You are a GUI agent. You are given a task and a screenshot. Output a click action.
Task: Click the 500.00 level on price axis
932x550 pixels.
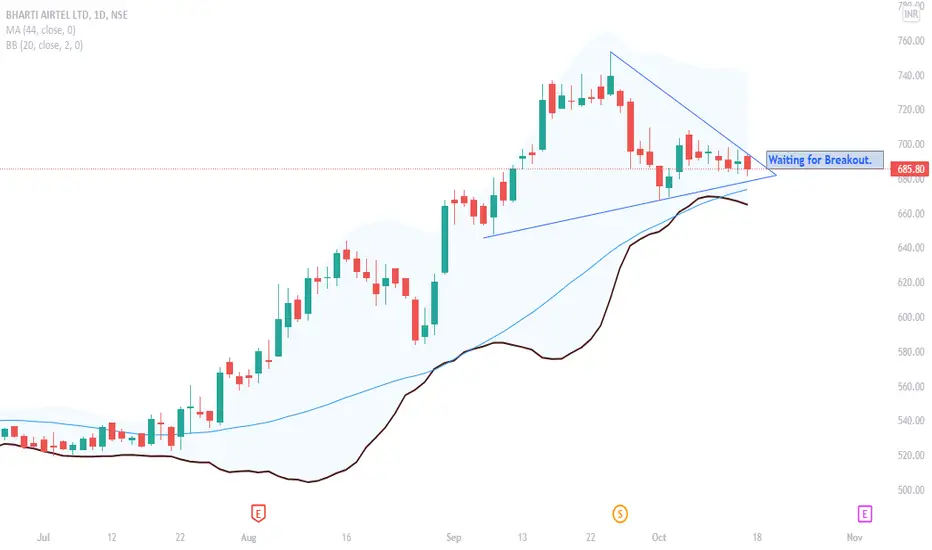(x=911, y=490)
